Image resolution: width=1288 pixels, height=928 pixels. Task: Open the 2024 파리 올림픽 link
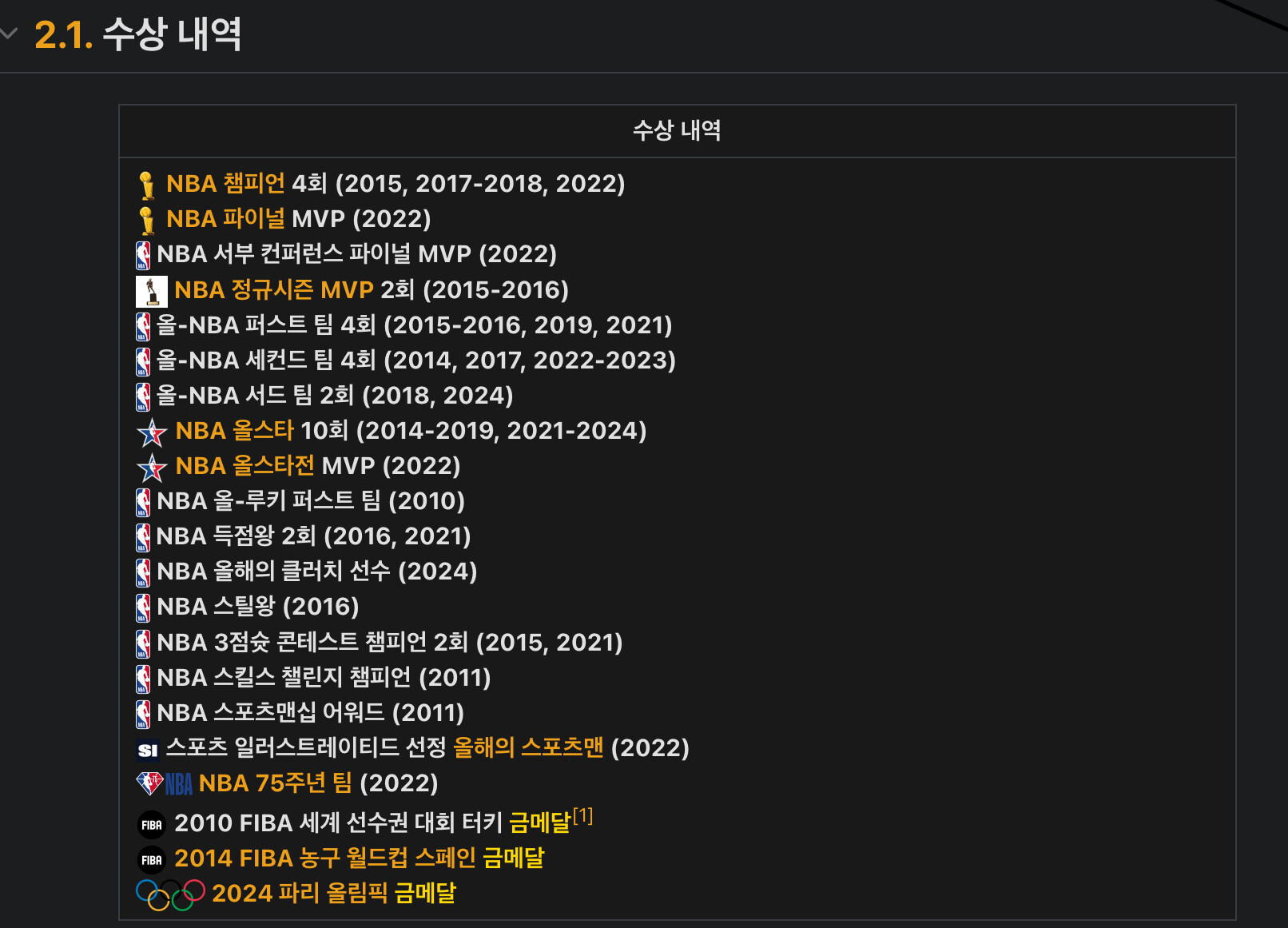click(x=300, y=894)
